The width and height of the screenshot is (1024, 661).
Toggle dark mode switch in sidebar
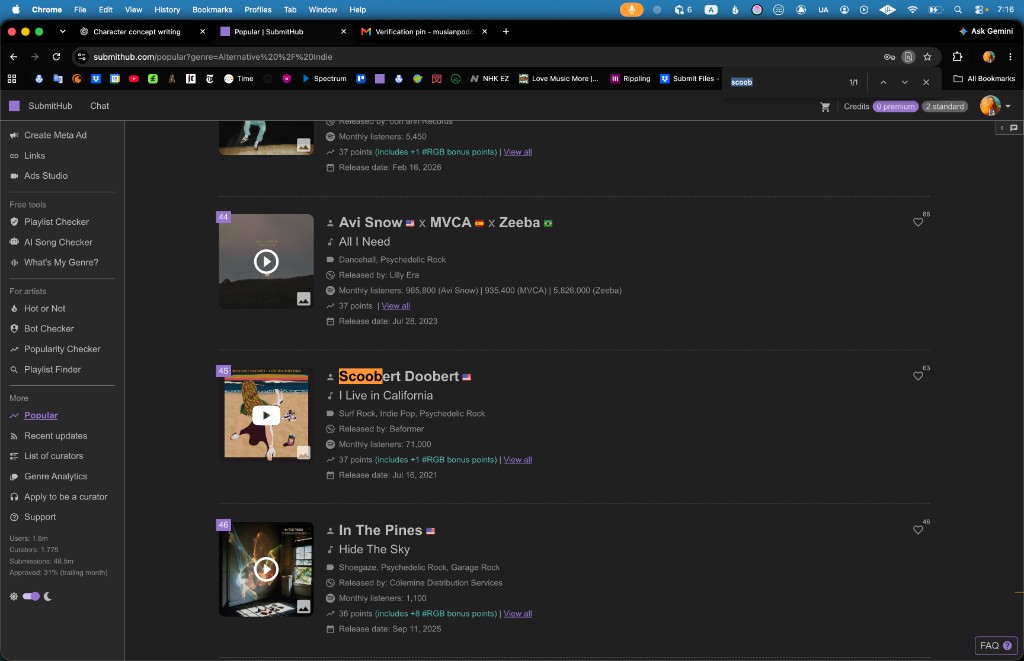[31, 596]
